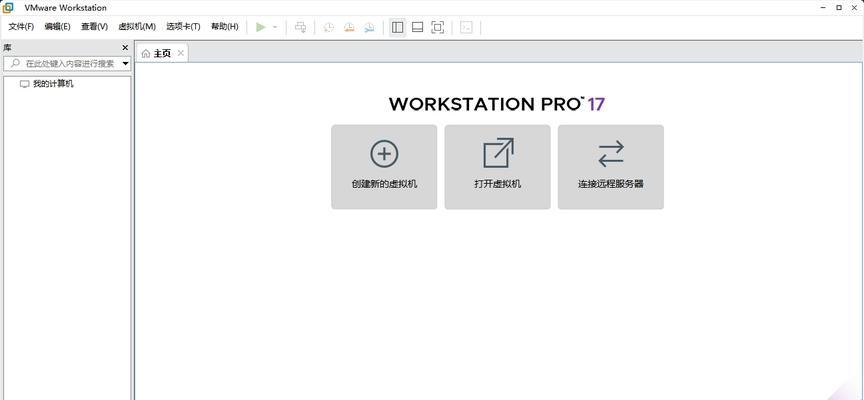Open the 选项卡(T) menu
Viewport: 864px width, 400px height.
click(x=183, y=26)
